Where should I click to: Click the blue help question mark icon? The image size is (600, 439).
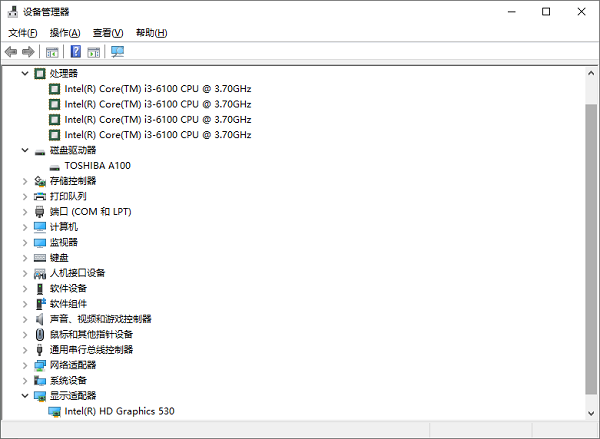click(x=75, y=52)
